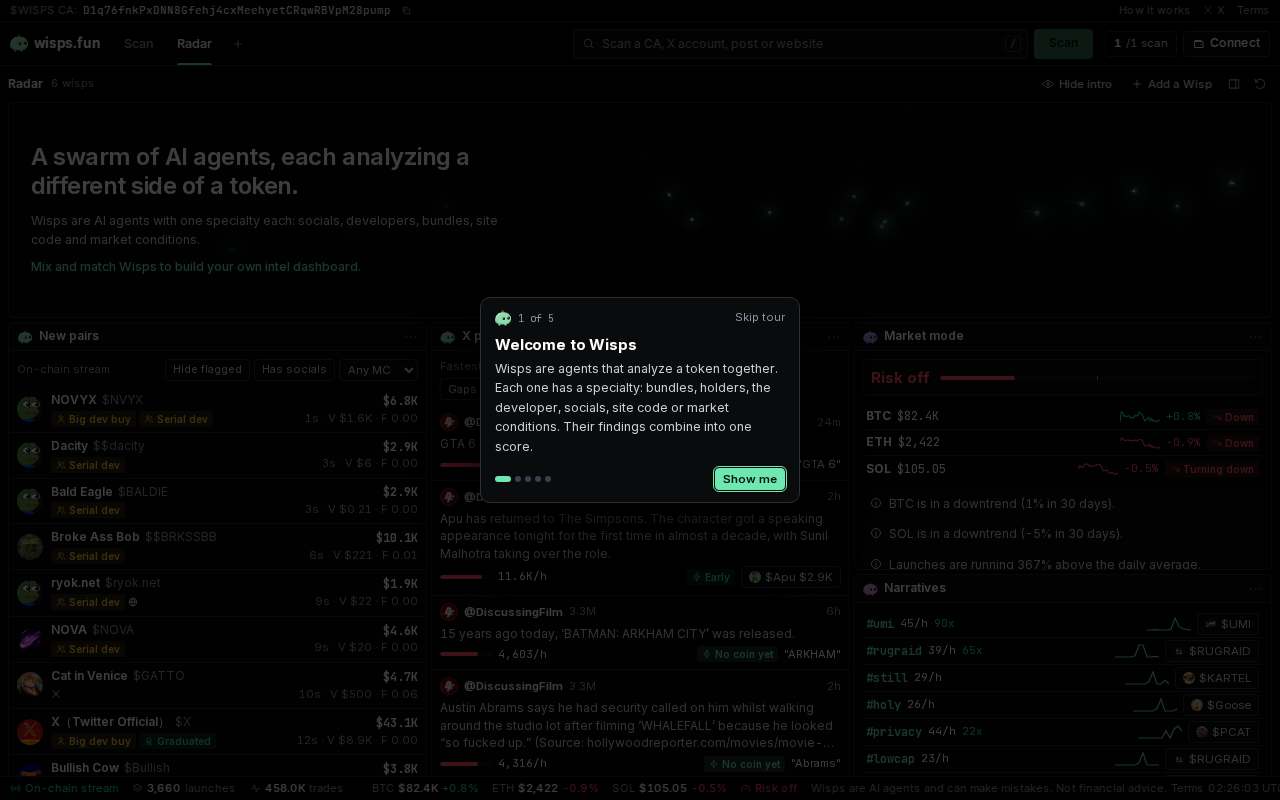Copy the $WISPS contract address
Viewport: 1280px width, 800px height.
[406, 10]
